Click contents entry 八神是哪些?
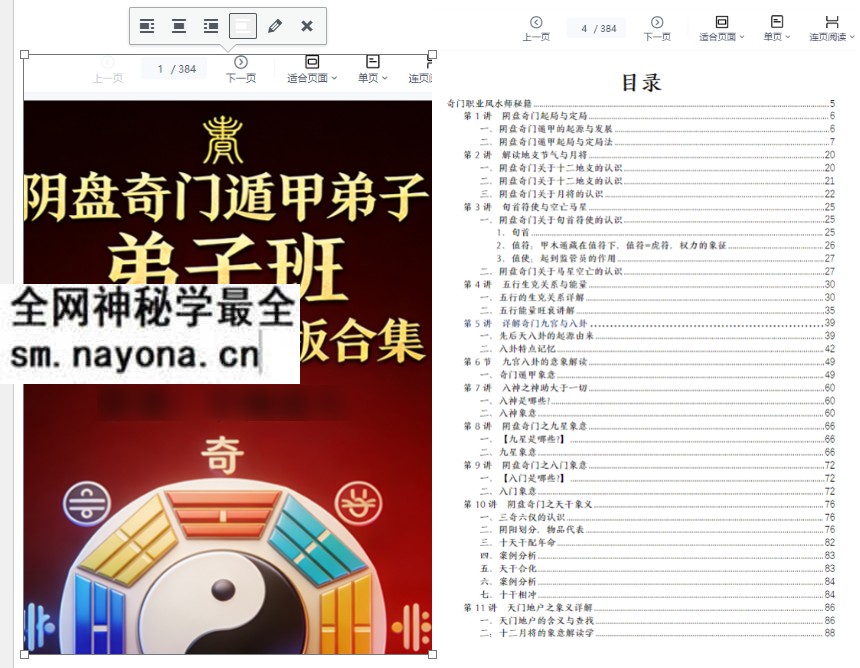This screenshot has width=860, height=668. 658,401
